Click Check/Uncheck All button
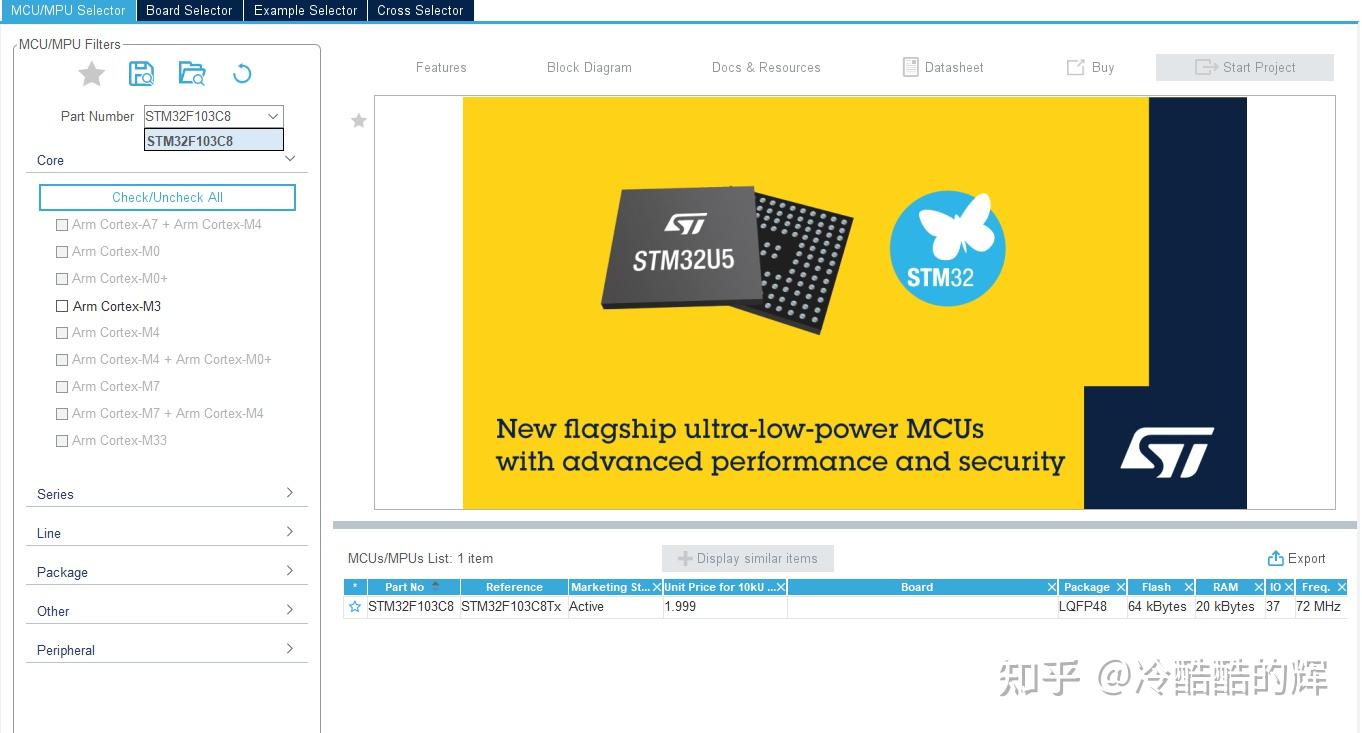The height and width of the screenshot is (733, 1362). 167,197
